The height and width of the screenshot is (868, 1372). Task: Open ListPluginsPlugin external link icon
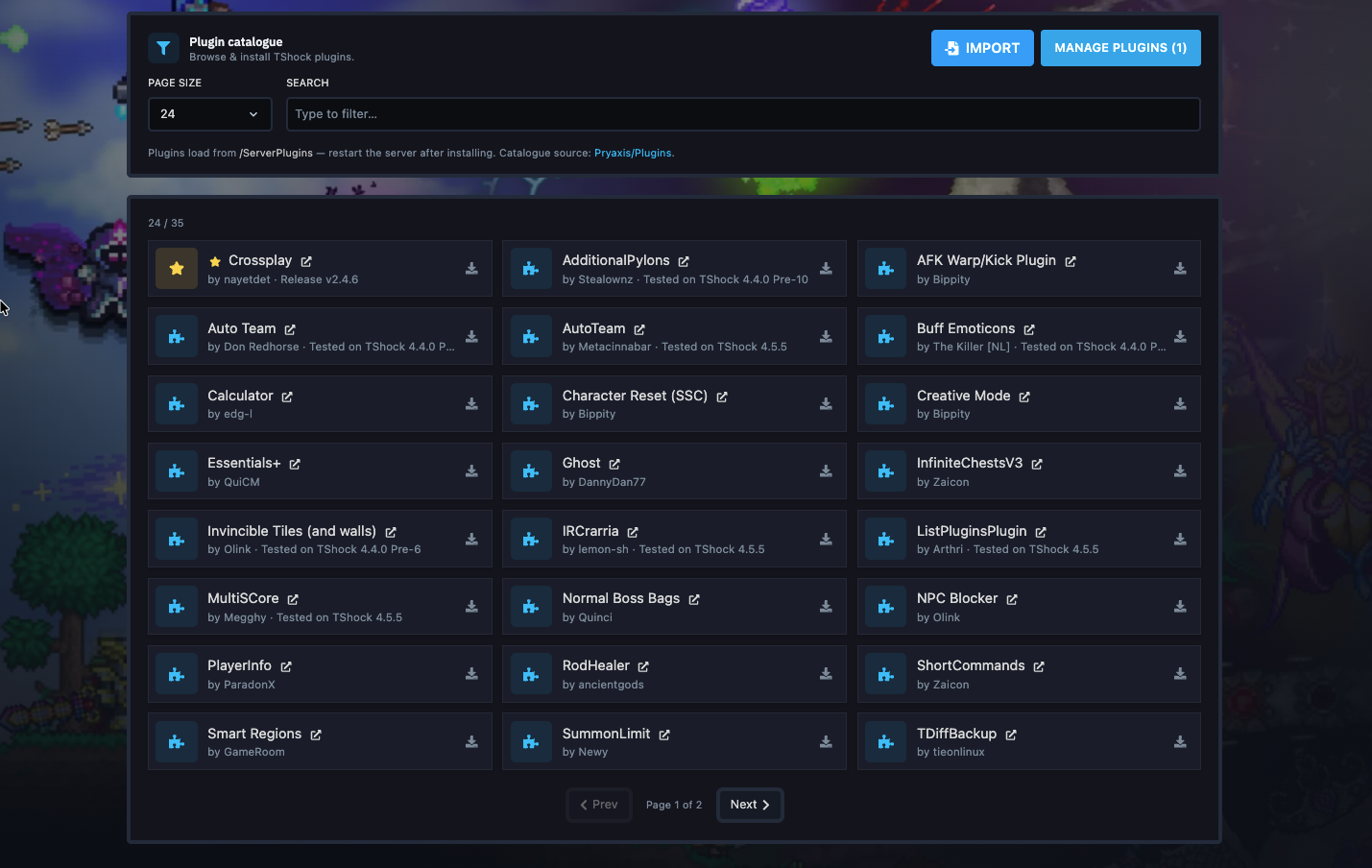[1041, 532]
